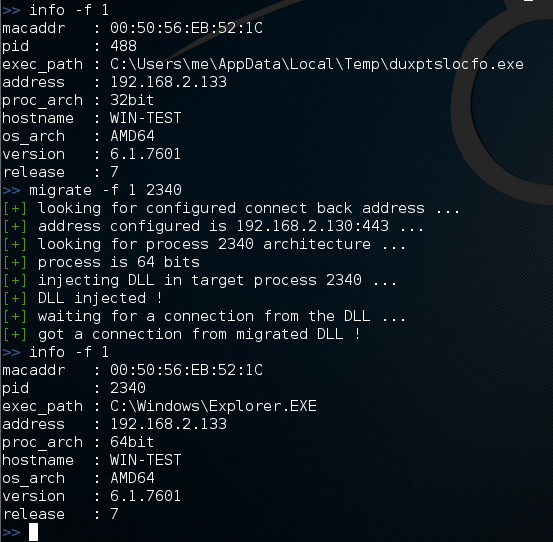The image size is (553, 542).
Task: Click the first address value 192.168.2.133
Action: (x=168, y=82)
